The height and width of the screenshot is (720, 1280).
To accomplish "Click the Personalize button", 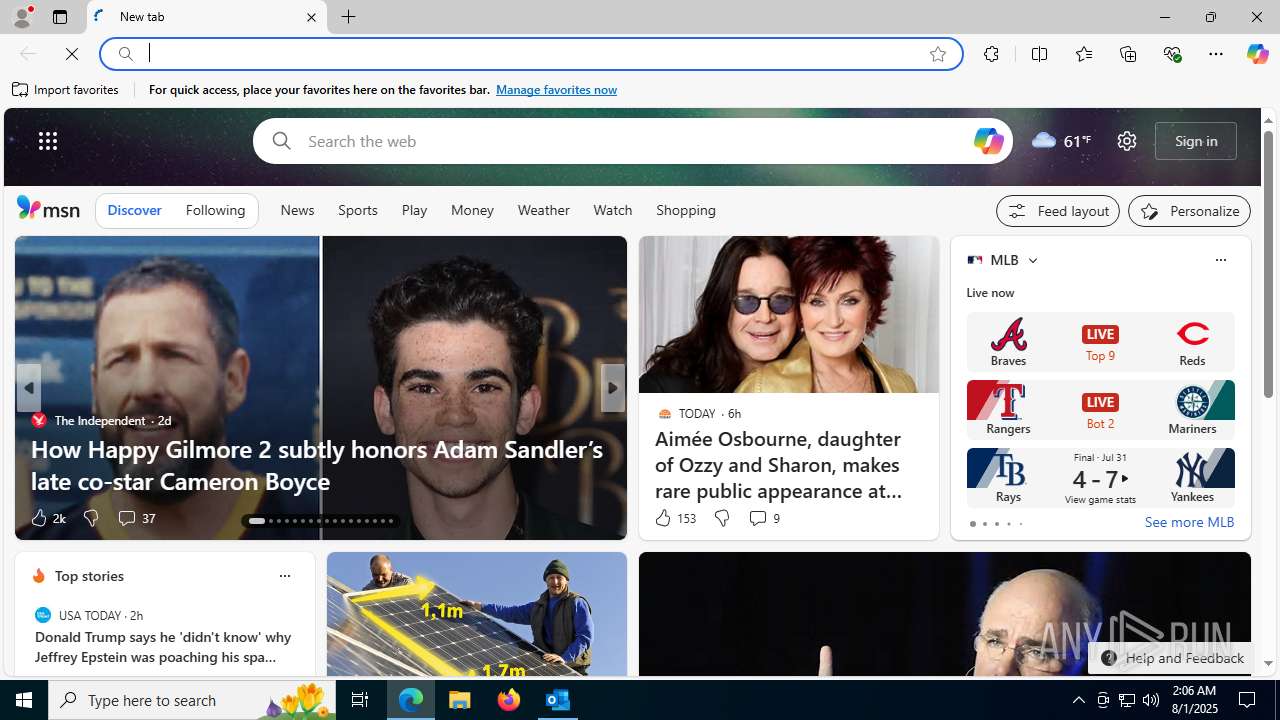I will pos(1189,211).
